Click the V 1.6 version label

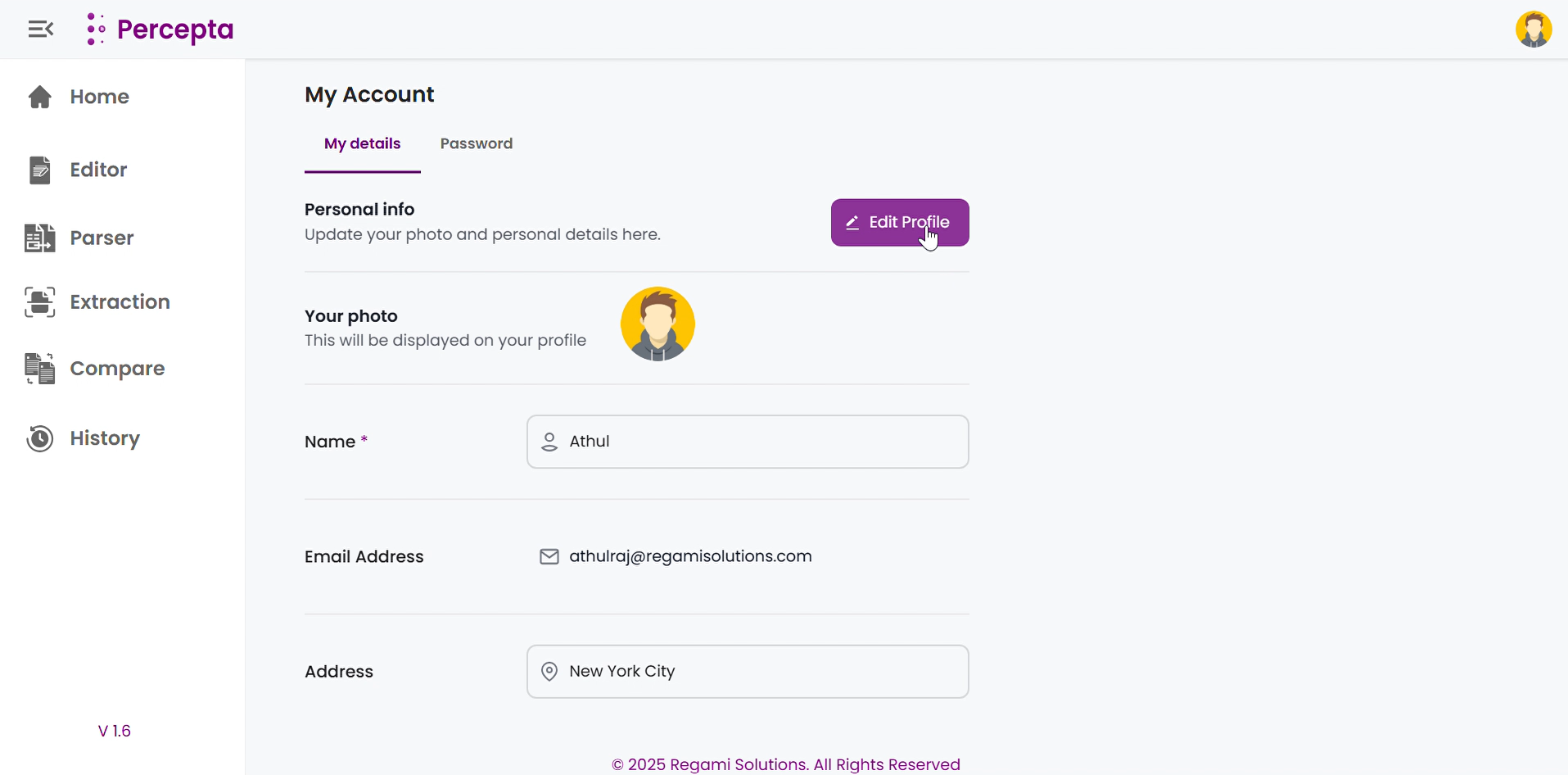coord(115,730)
